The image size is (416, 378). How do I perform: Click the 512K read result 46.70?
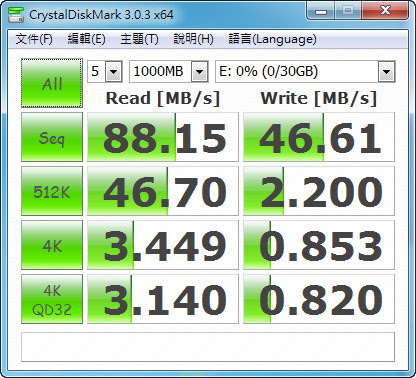coord(163,191)
